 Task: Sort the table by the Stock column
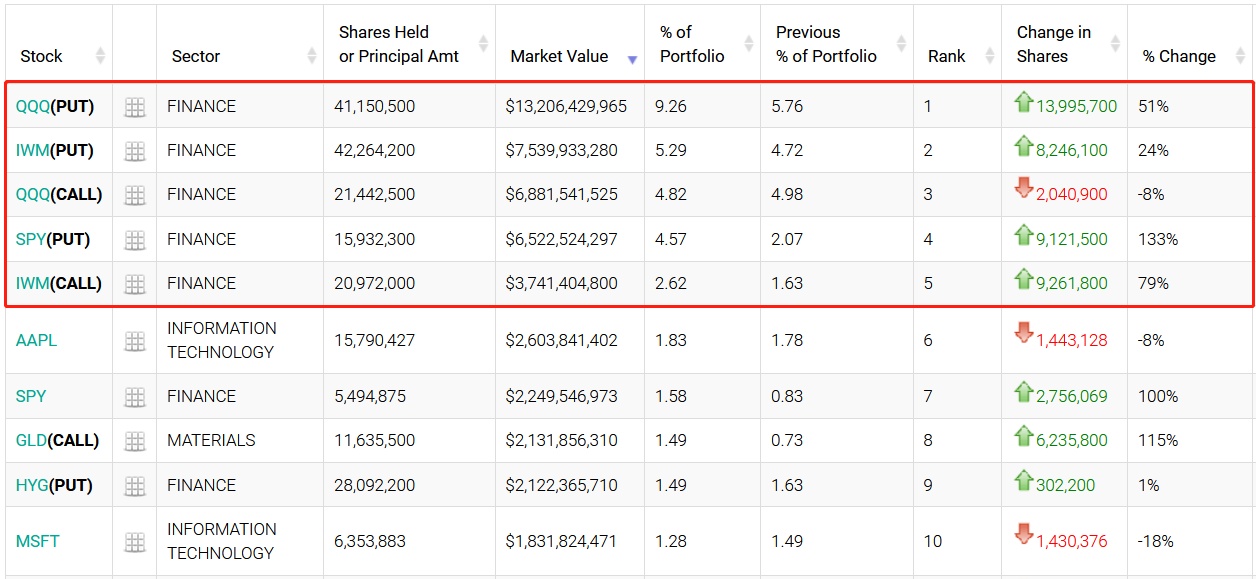coord(42,56)
